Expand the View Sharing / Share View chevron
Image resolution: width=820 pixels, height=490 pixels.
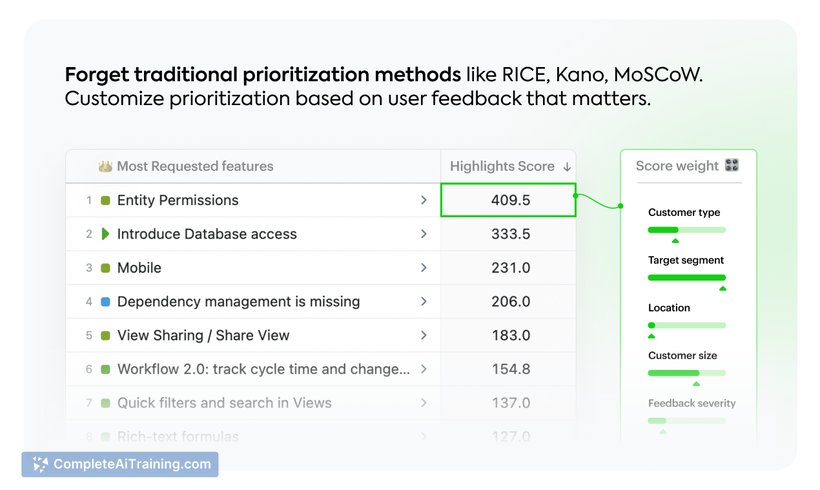[424, 335]
